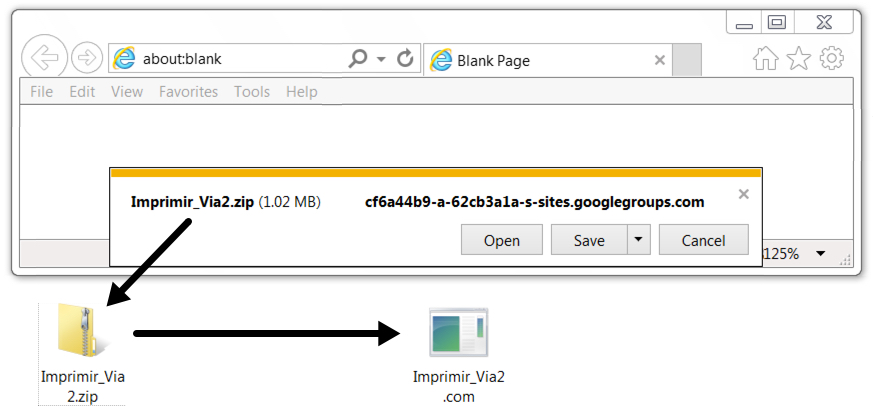Viewport: 873px width, 412px height.
Task: Click Cancel in the download prompt
Action: click(703, 240)
